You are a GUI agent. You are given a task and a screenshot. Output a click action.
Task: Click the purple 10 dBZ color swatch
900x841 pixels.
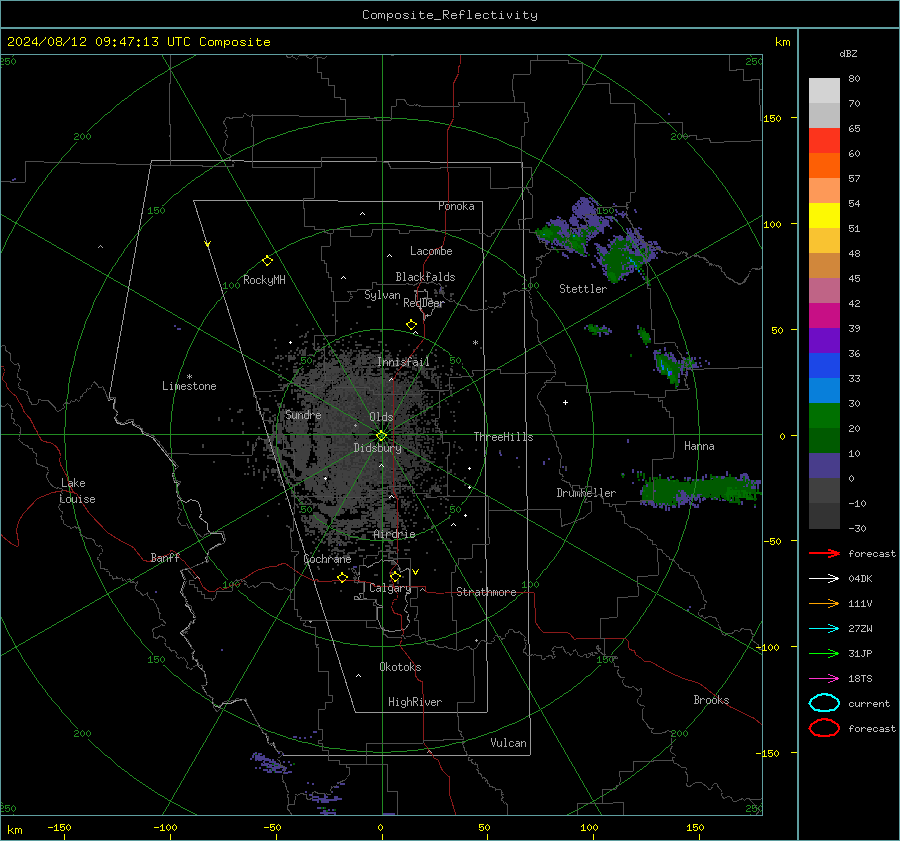tap(824, 466)
